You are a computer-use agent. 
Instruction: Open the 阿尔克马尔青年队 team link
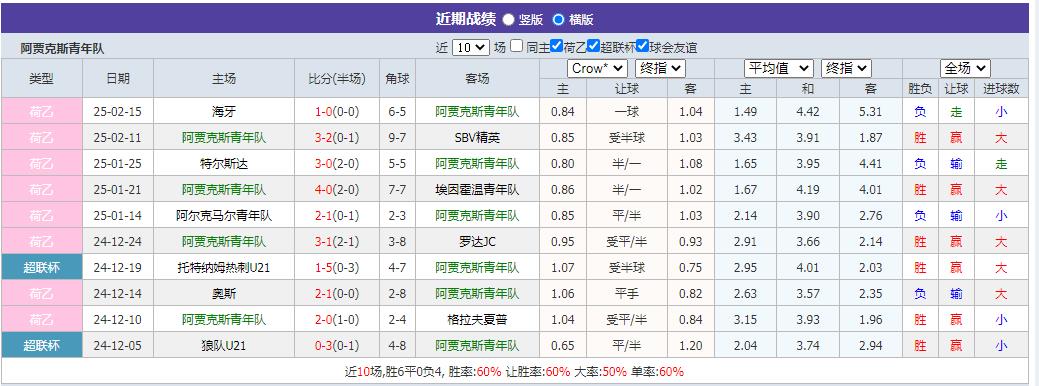(x=224, y=216)
